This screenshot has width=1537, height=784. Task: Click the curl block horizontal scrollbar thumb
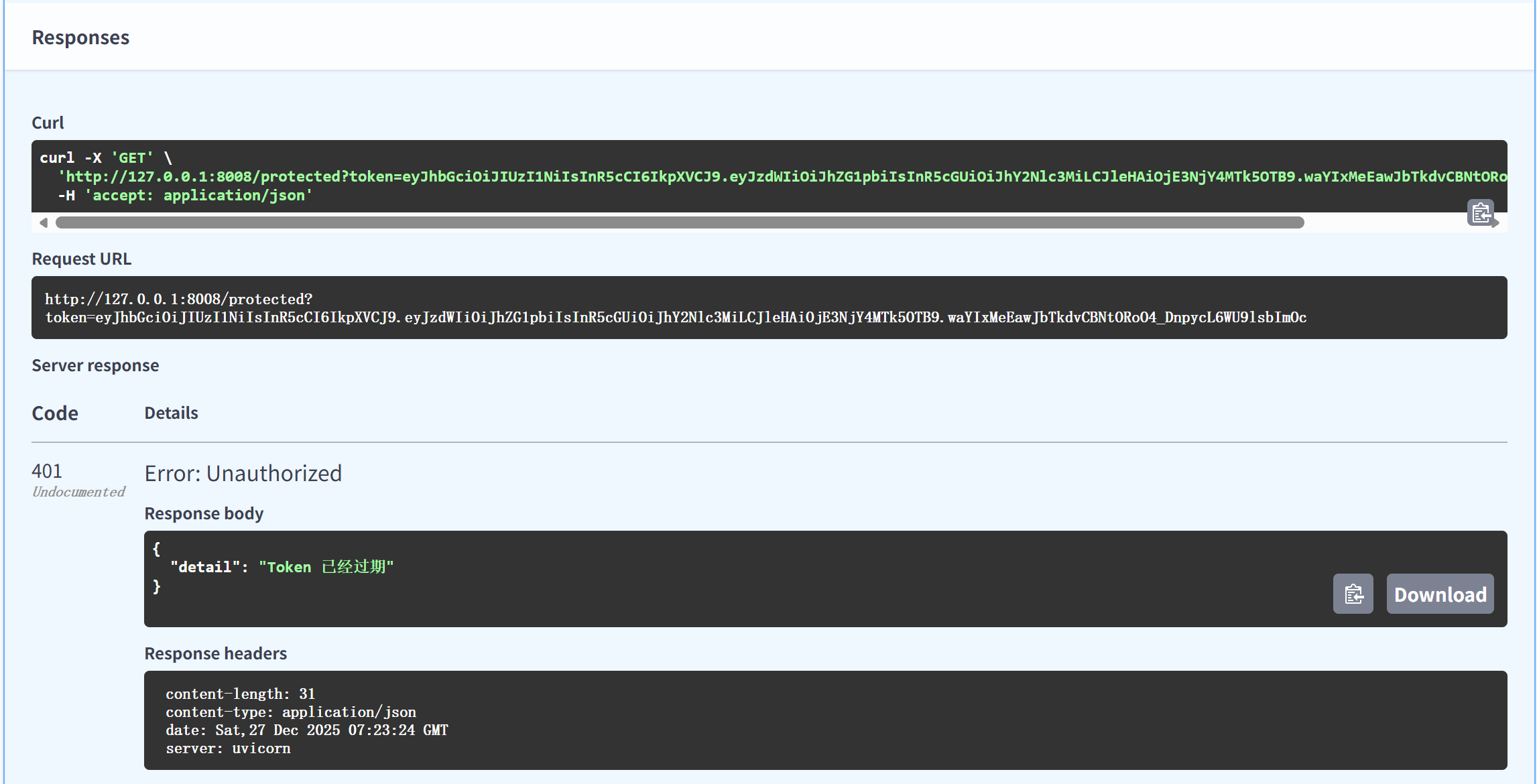679,222
